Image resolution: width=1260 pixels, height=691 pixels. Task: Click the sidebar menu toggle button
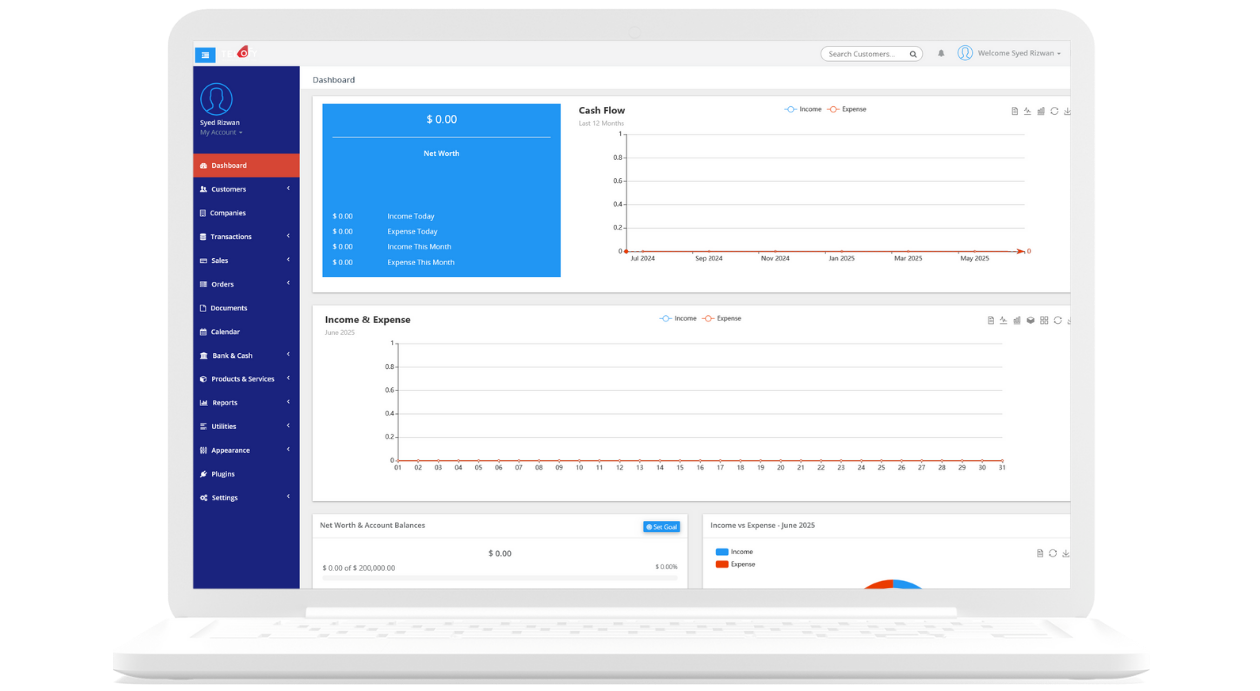[x=205, y=55]
